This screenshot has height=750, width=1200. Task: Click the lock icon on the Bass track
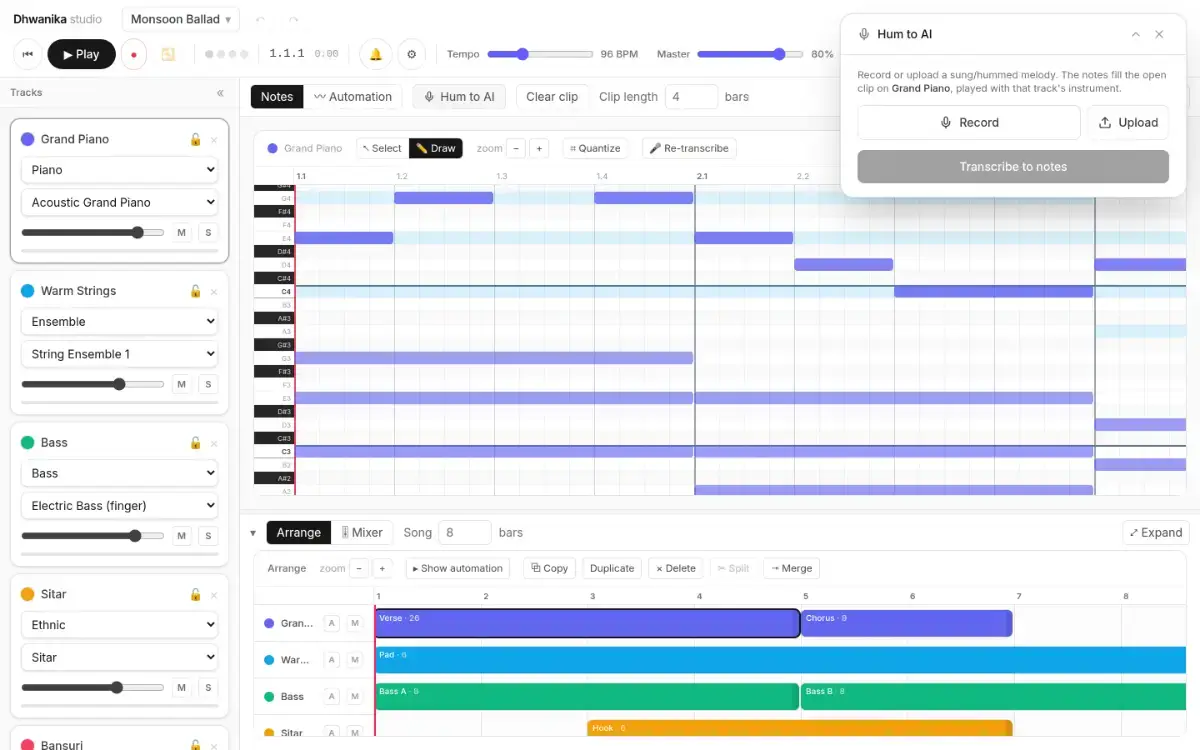[x=196, y=443]
